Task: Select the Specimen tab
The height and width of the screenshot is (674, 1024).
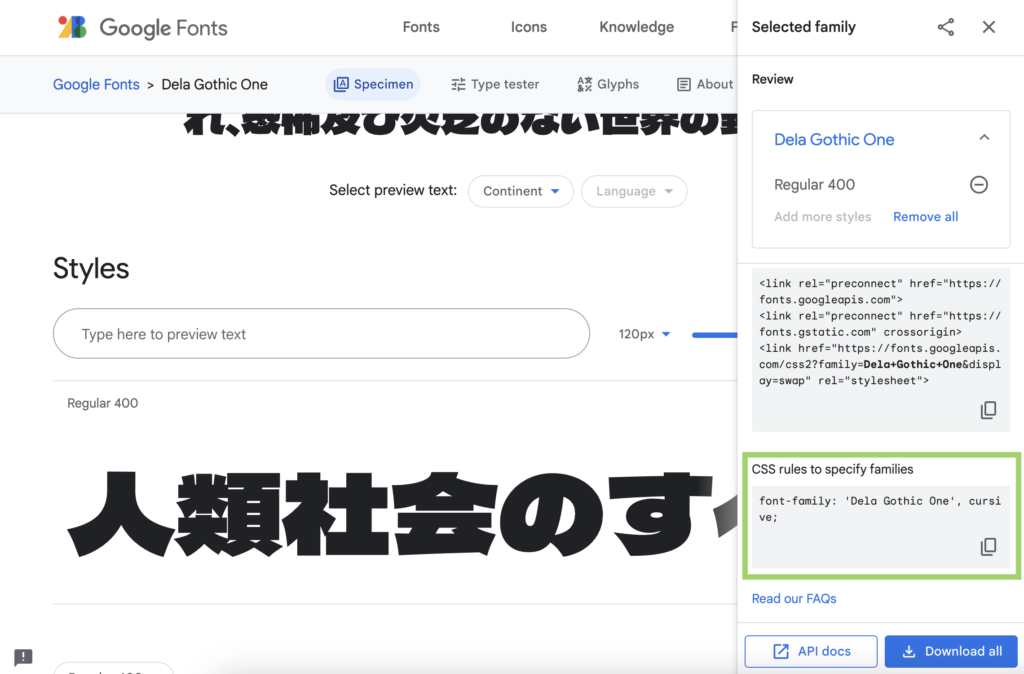Action: 373,84
